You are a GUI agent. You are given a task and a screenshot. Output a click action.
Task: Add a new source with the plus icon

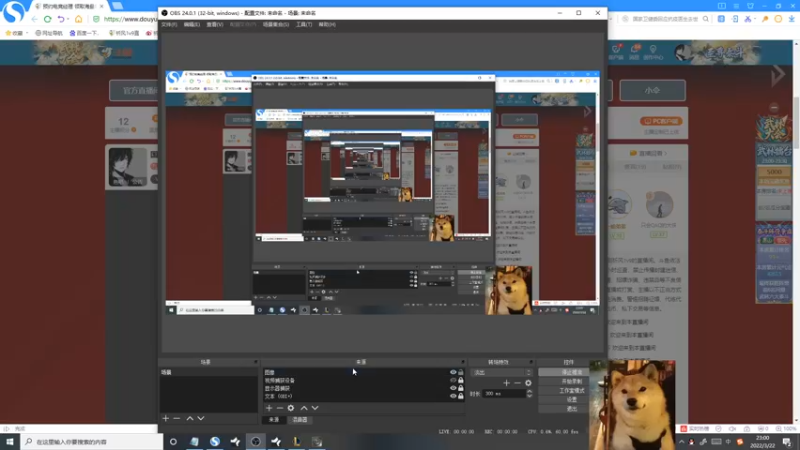click(269, 408)
